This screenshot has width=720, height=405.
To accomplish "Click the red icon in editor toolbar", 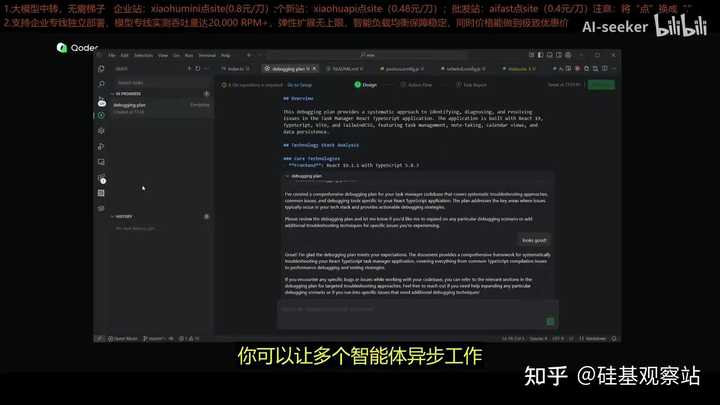I will click(577, 69).
